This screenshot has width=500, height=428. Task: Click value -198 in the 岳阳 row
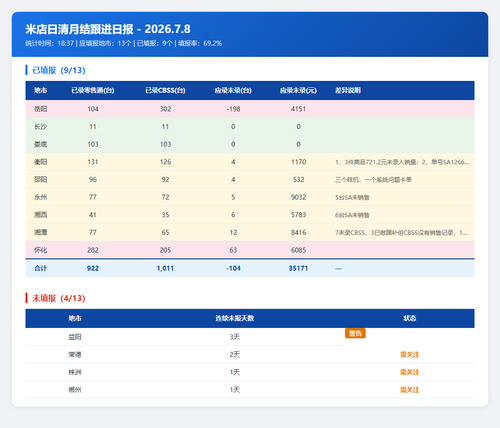[x=233, y=109]
